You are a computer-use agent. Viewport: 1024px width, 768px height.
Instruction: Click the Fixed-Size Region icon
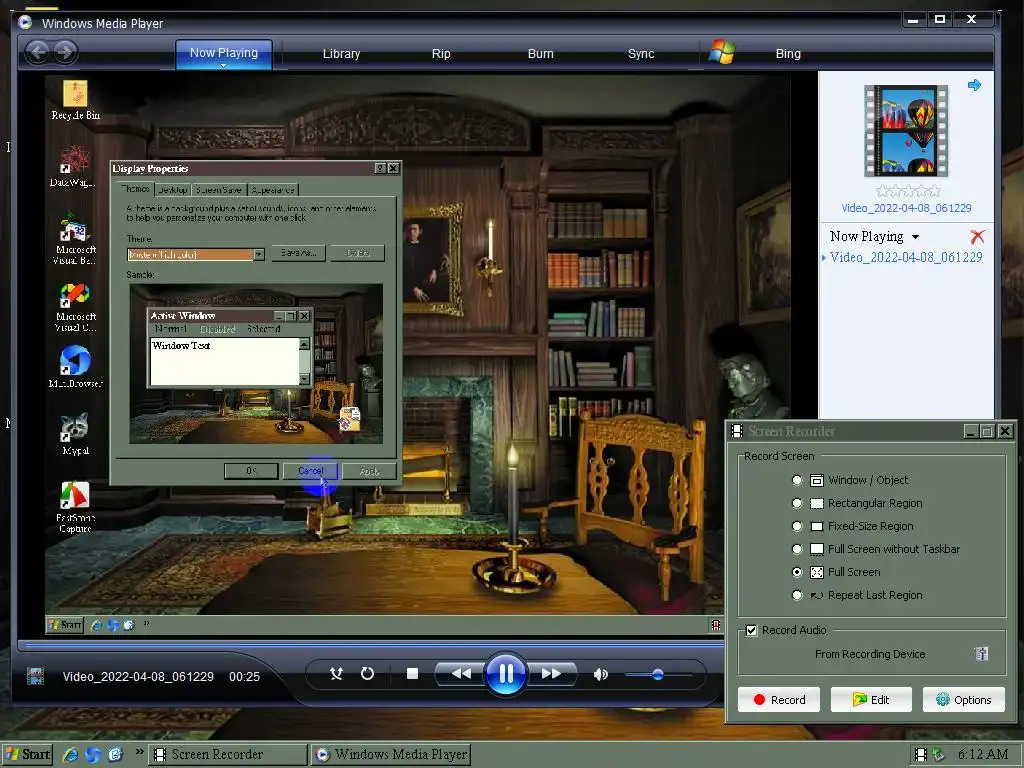point(816,526)
